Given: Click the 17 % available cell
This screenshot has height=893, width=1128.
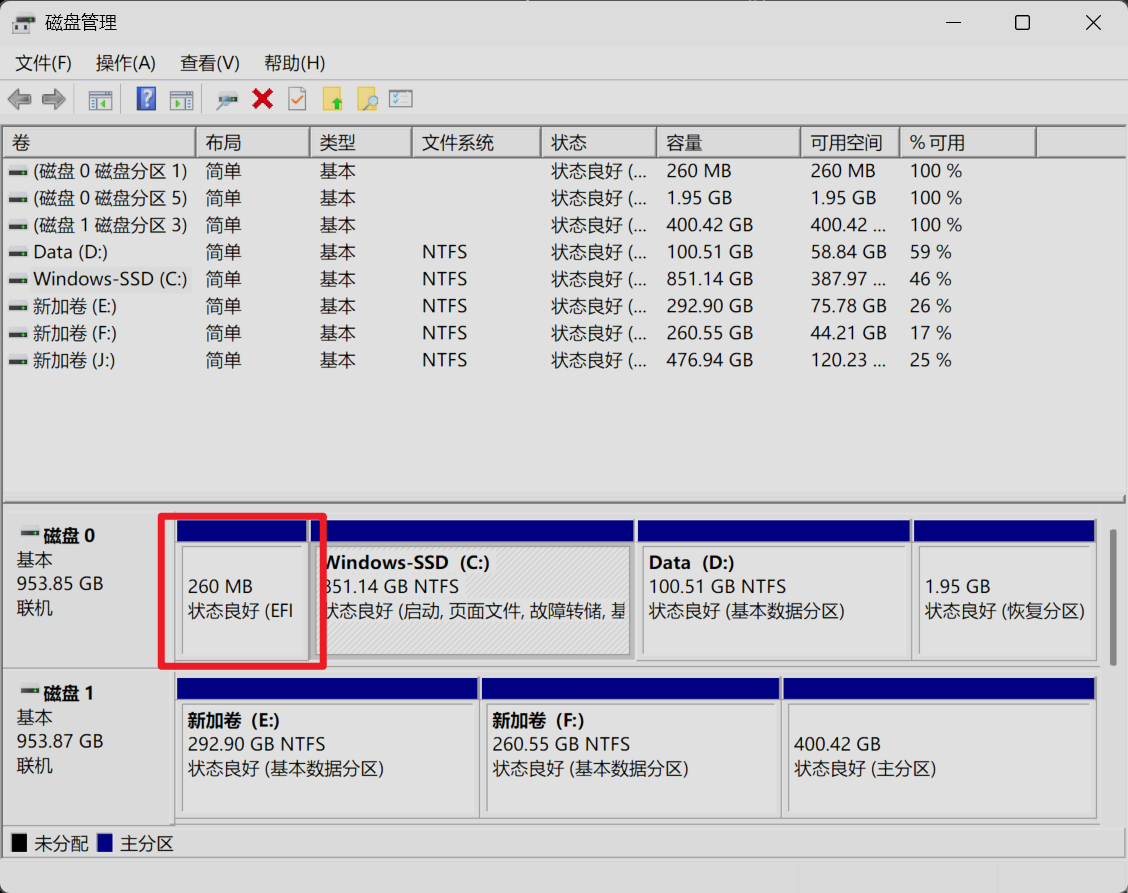Looking at the screenshot, I should point(930,333).
